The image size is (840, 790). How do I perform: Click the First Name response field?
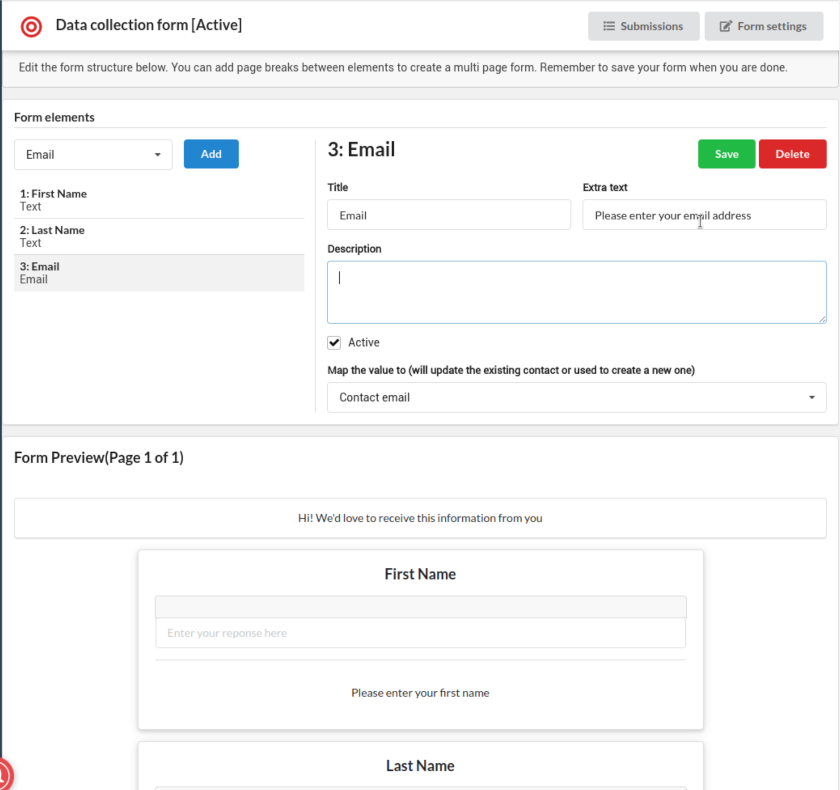420,632
